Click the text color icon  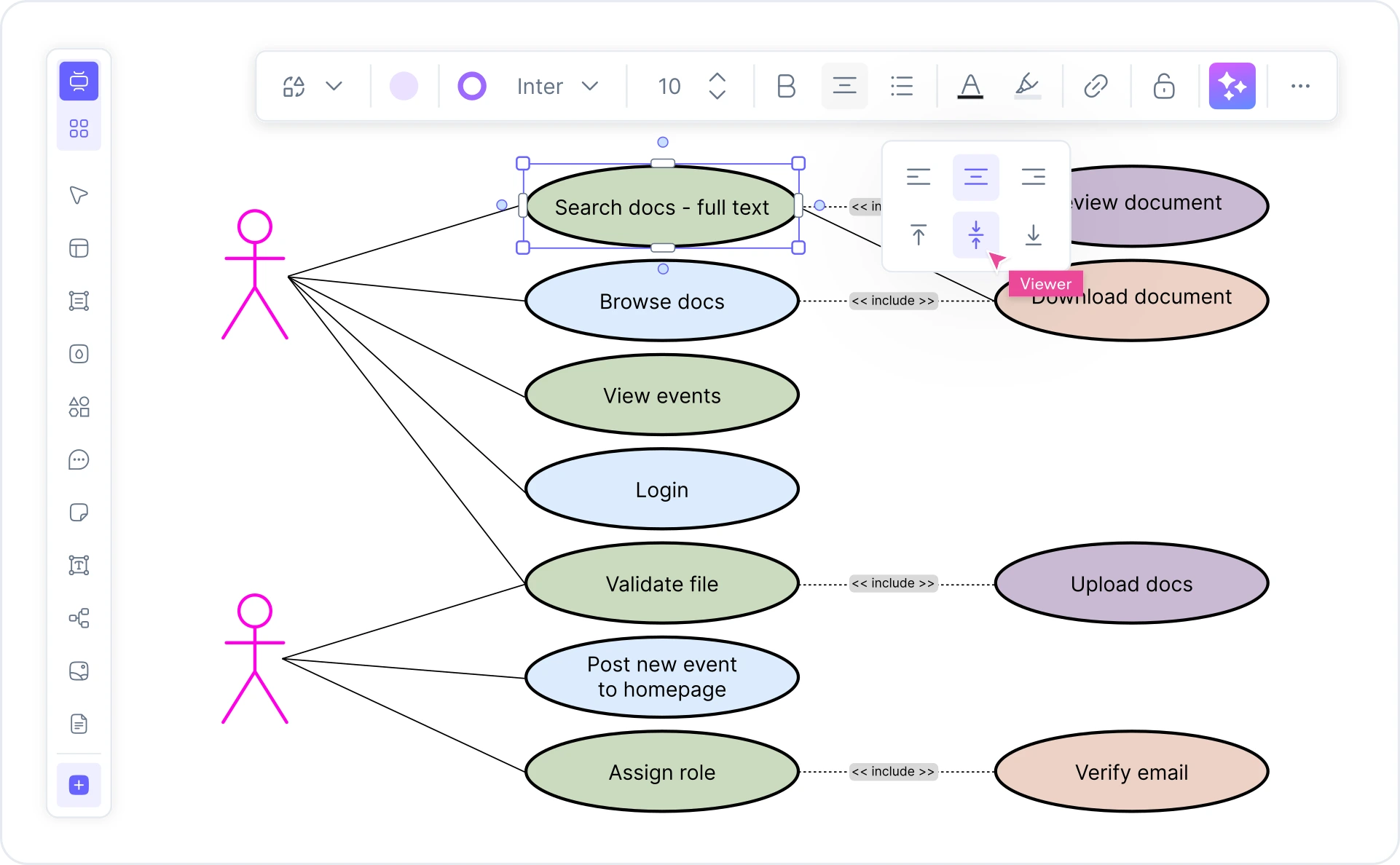(x=970, y=86)
